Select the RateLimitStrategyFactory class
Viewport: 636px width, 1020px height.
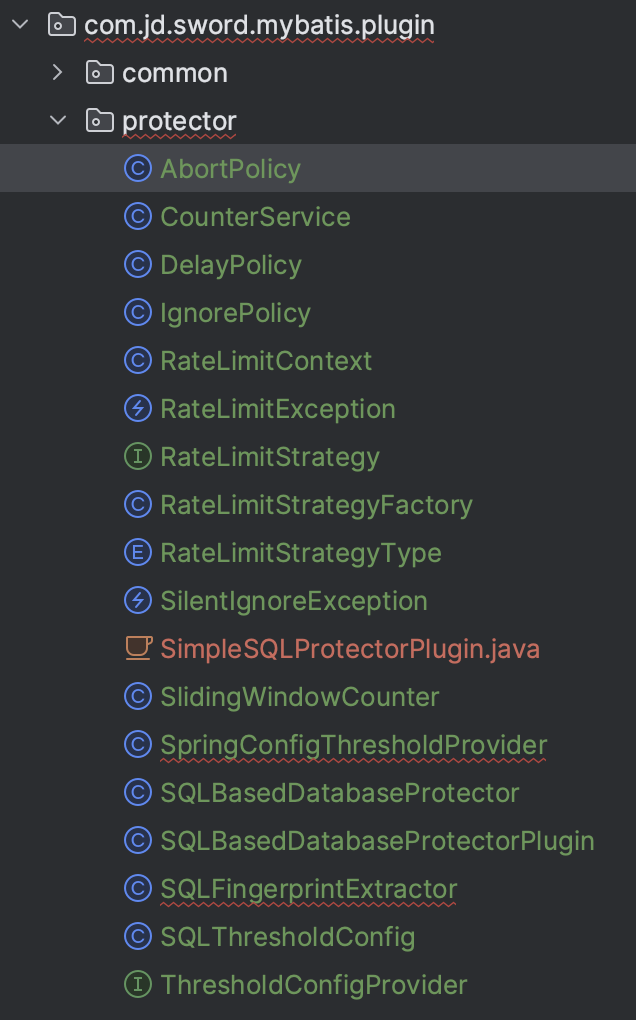[316, 505]
